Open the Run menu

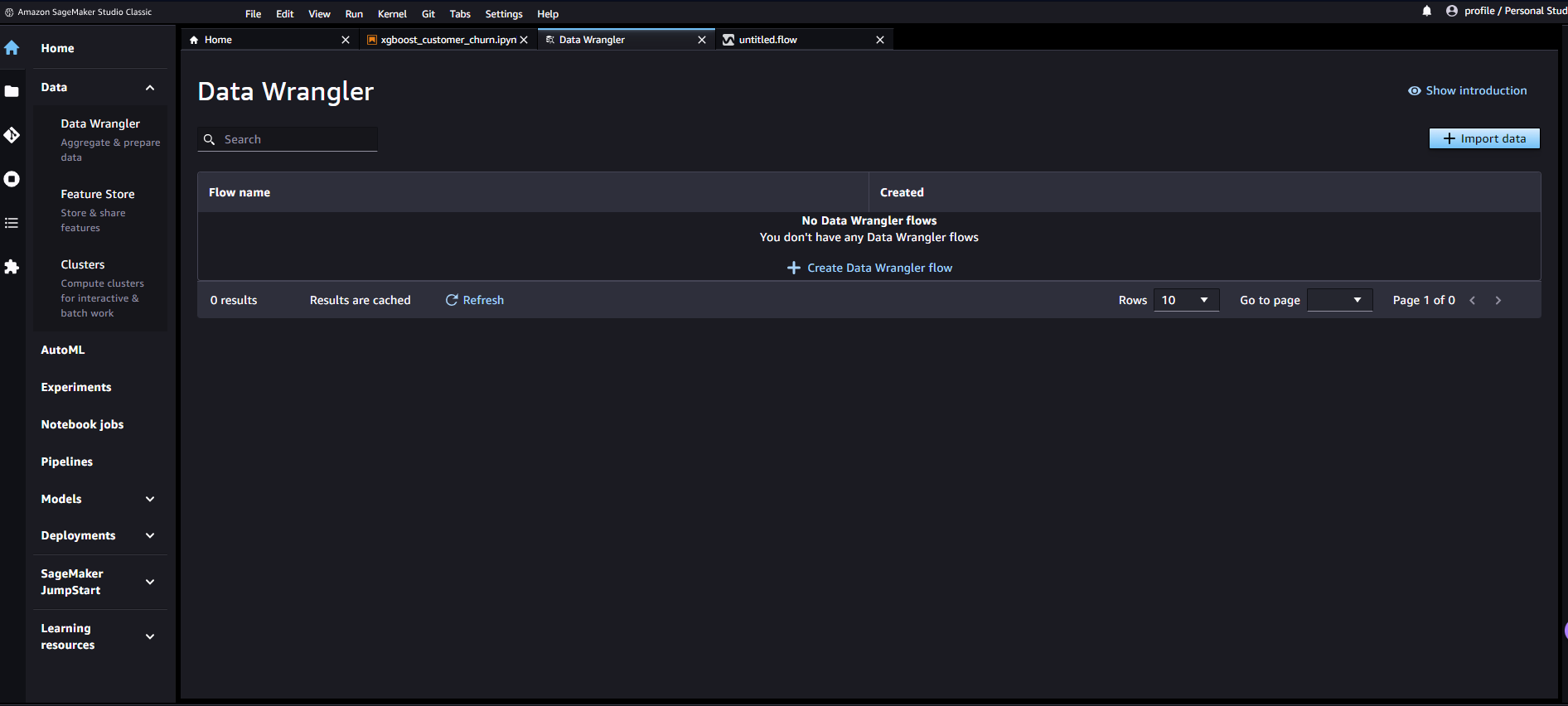coord(354,14)
